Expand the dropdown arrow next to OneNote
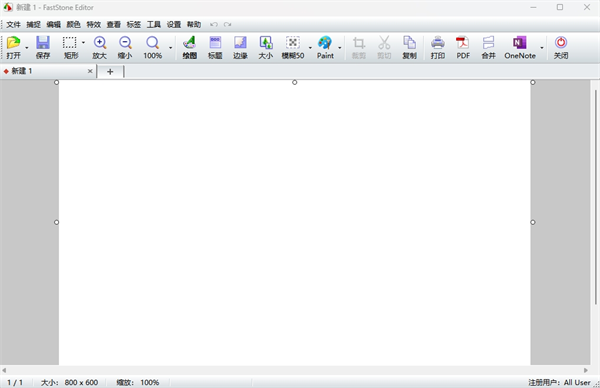This screenshot has height=388, width=600. pos(542,48)
